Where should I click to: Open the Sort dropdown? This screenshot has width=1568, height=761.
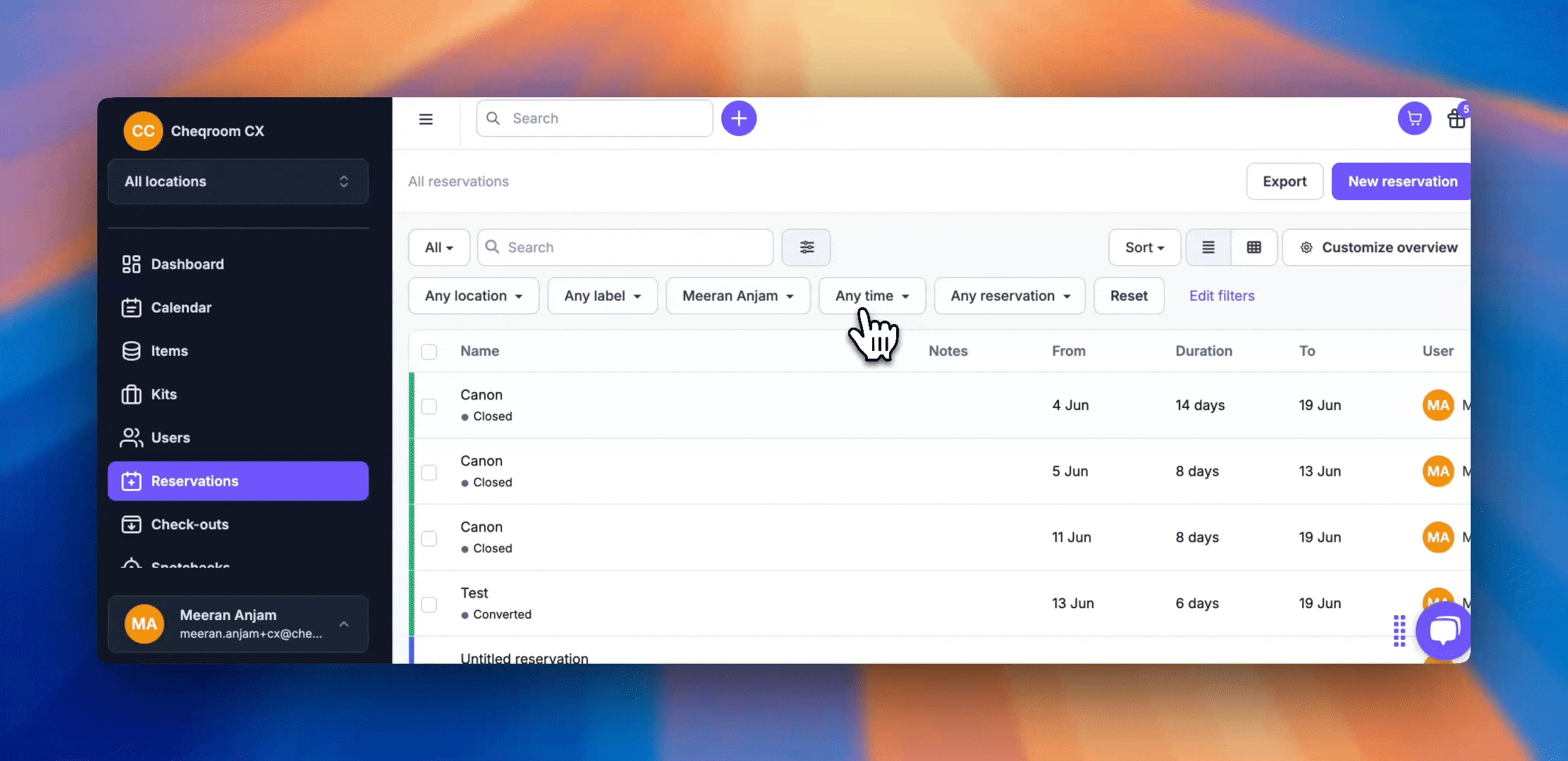click(x=1144, y=247)
